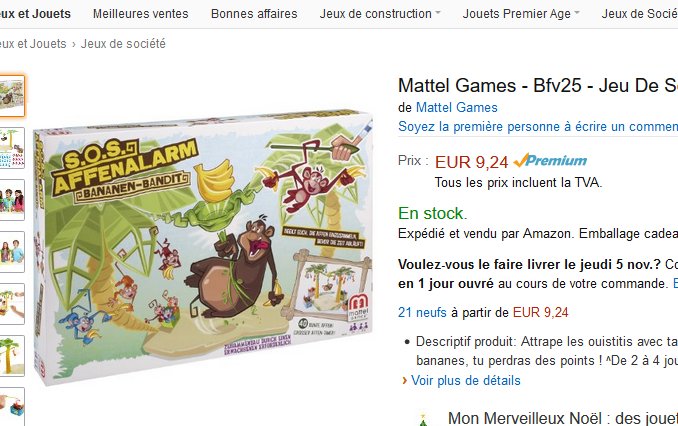This screenshot has width=678, height=426.
Task: Select the second thumbnail showing game pieces
Action: point(12,148)
